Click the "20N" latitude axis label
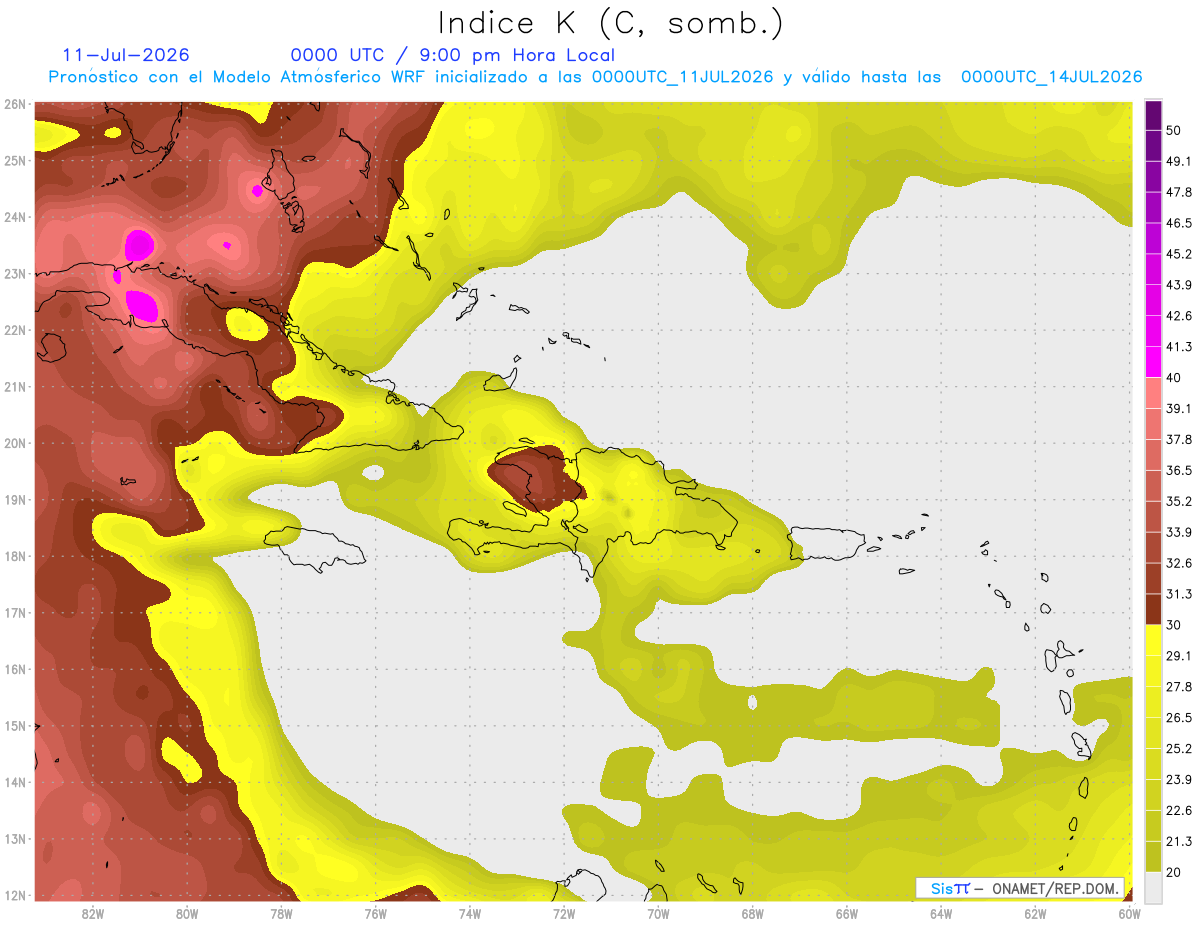The image size is (1200, 927). tap(15, 443)
